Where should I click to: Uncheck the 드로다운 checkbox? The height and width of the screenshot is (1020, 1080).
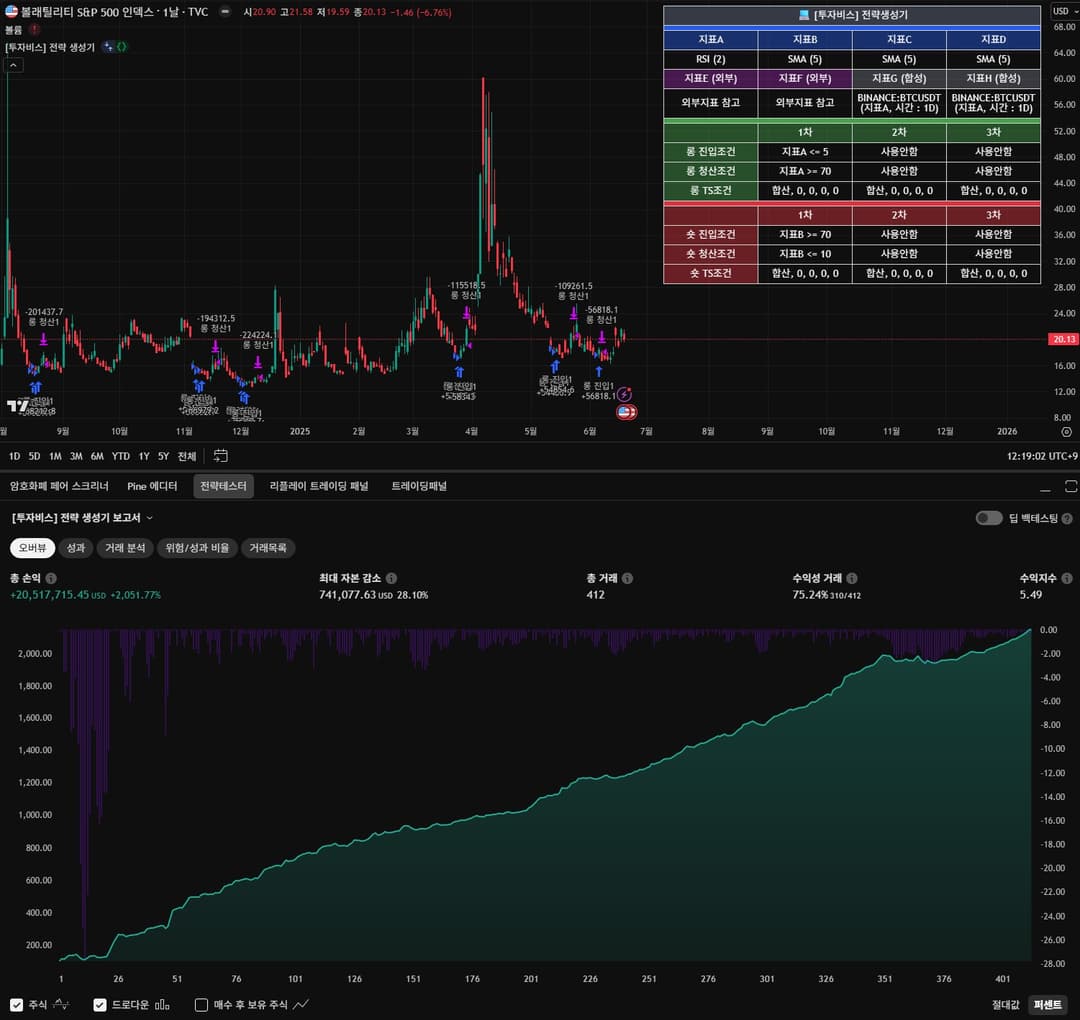(100, 1006)
